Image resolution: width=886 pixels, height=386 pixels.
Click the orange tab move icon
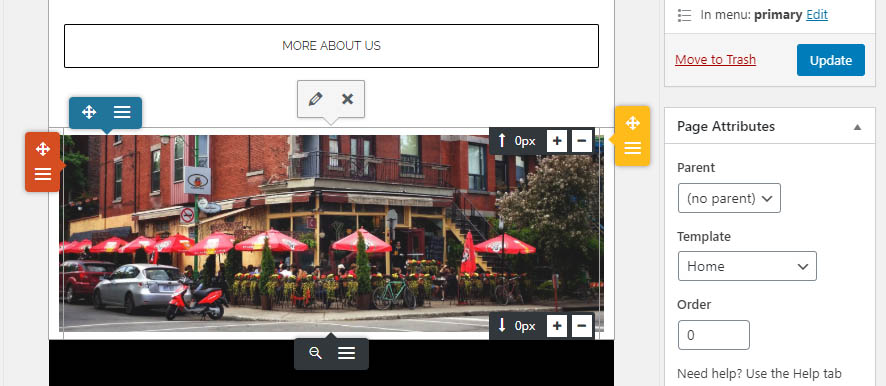click(x=43, y=149)
